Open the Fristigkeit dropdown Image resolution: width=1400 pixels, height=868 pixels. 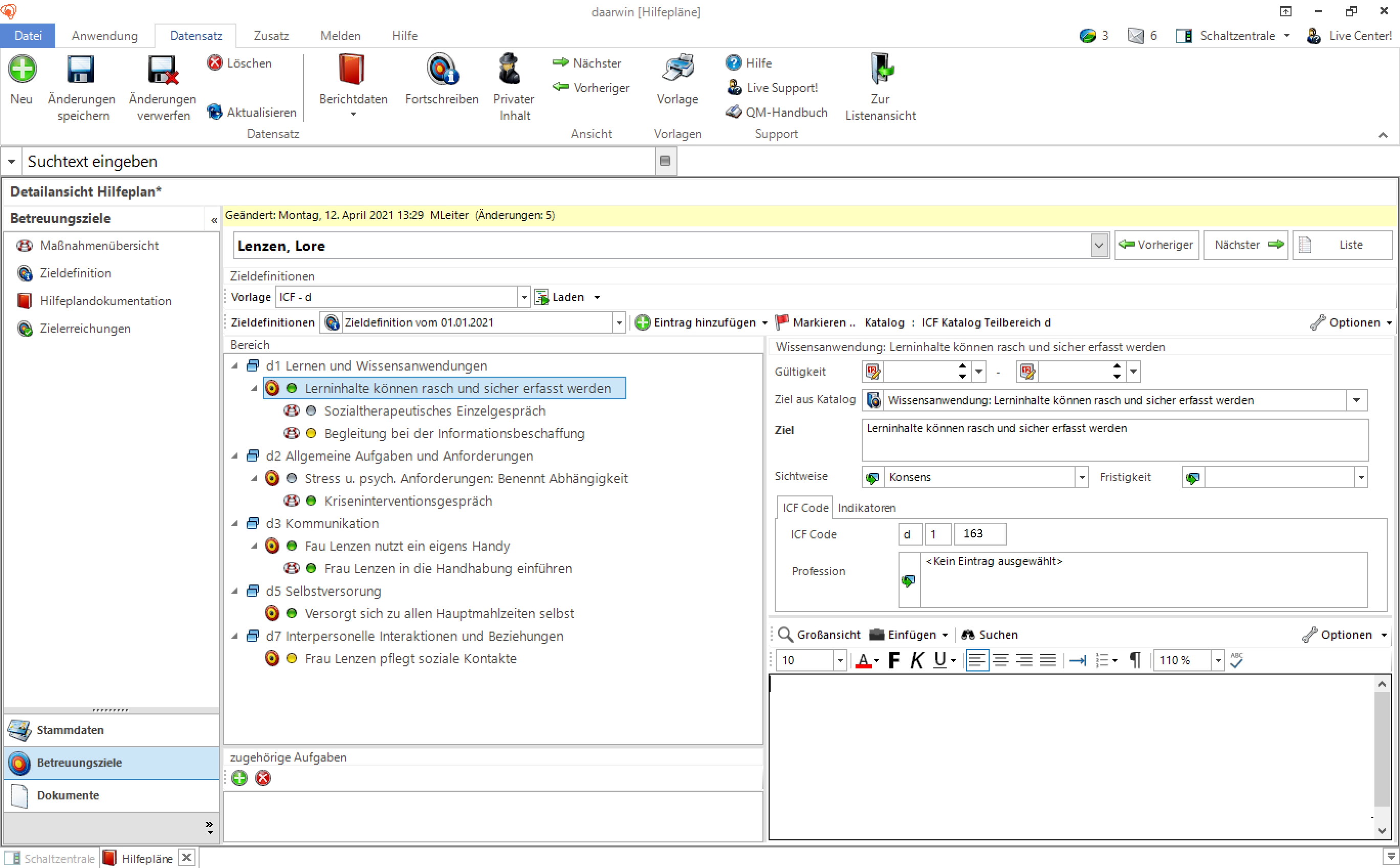coord(1361,477)
